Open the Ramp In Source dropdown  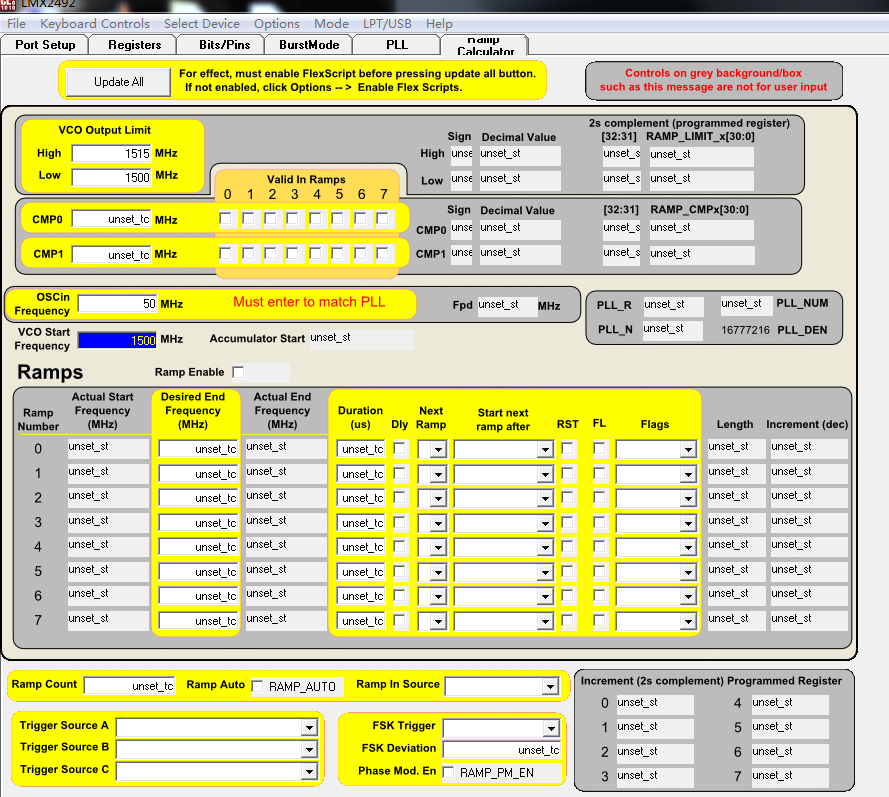click(x=551, y=687)
